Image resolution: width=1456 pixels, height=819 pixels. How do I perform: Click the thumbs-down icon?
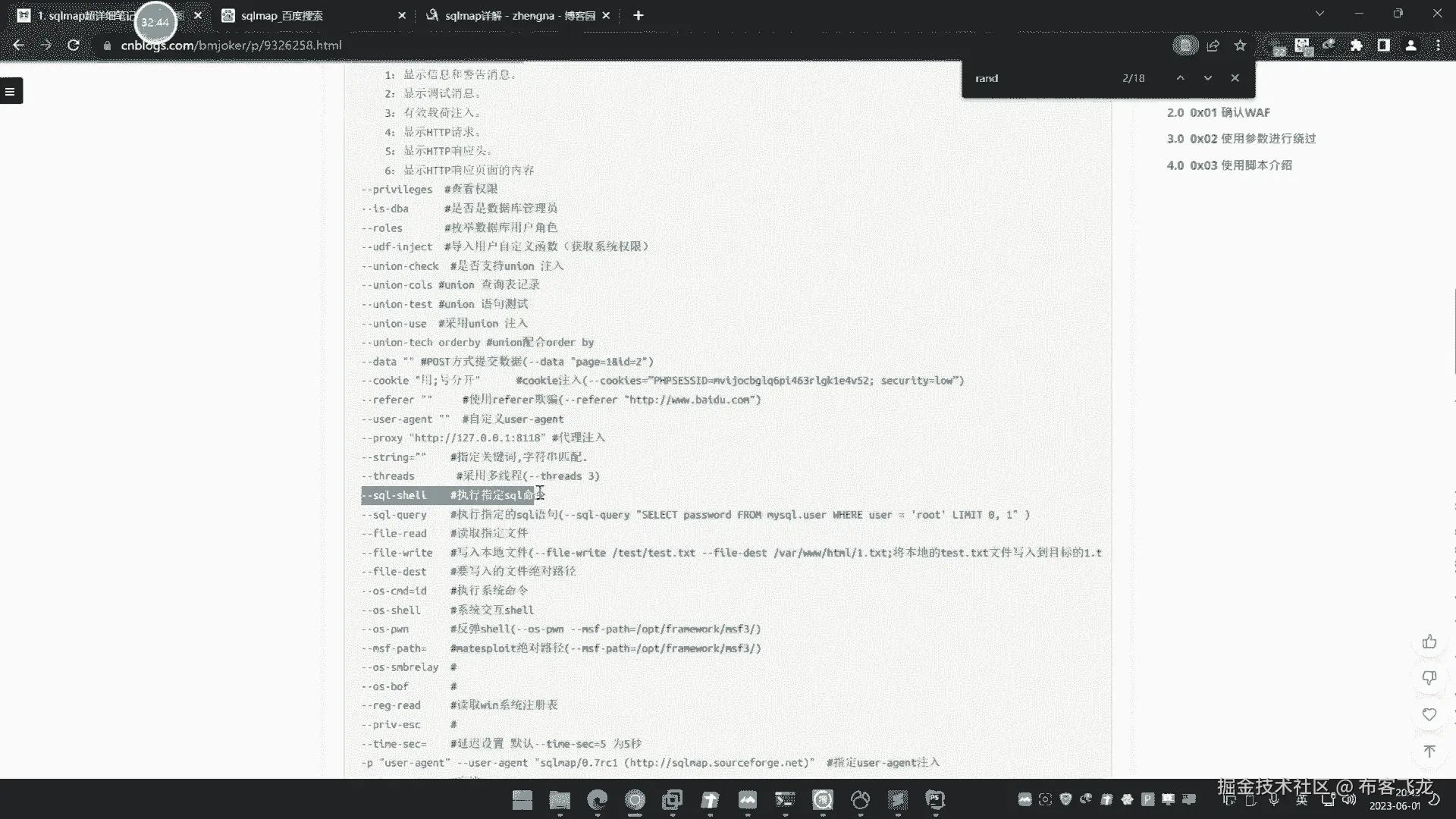pyautogui.click(x=1429, y=678)
